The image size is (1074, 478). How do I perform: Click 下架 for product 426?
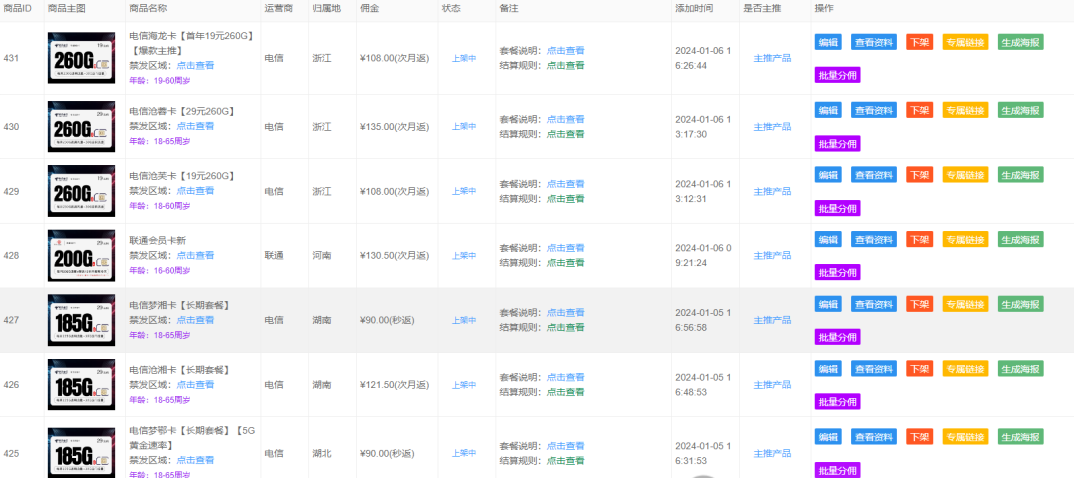pyautogui.click(x=919, y=368)
